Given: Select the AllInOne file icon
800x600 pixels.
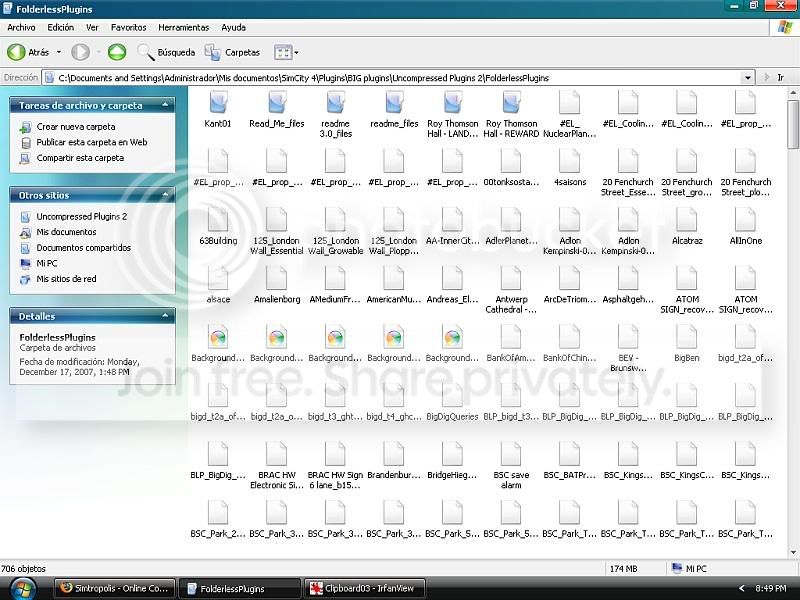Looking at the screenshot, I should pos(745,220).
